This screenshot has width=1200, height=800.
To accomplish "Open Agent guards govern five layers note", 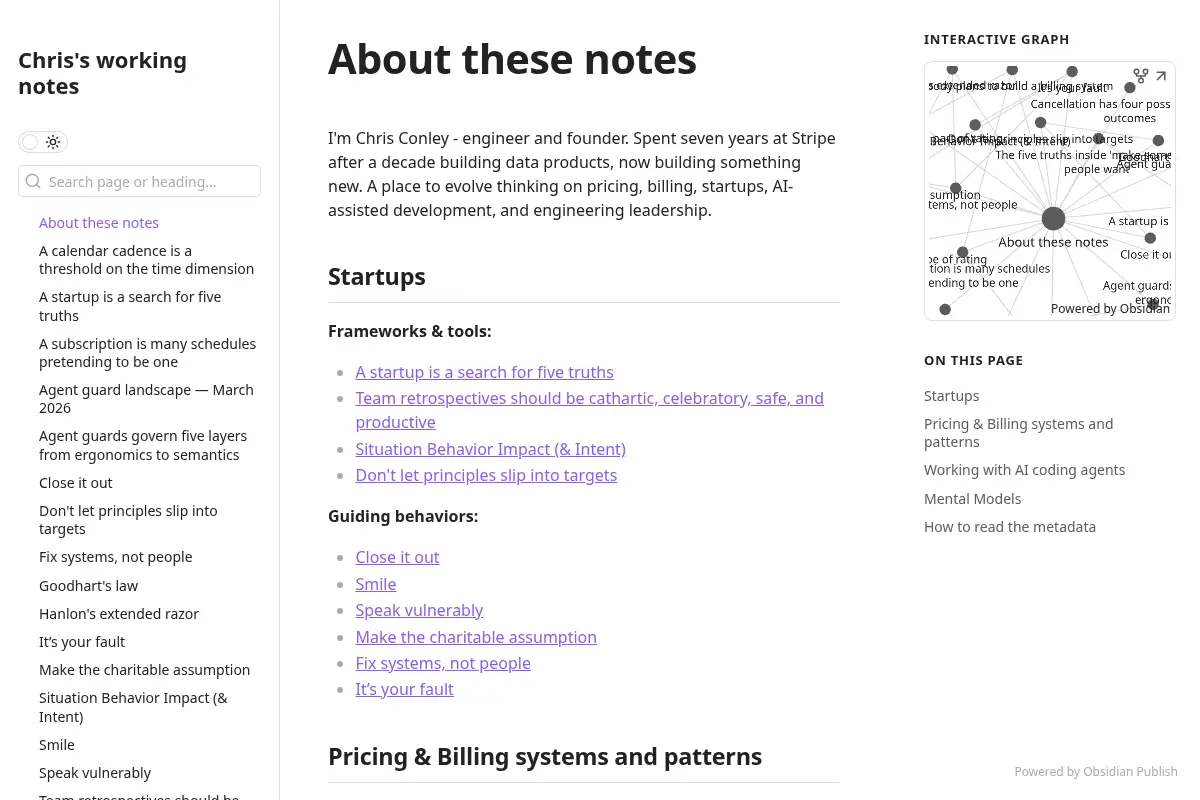I will click(x=143, y=445).
